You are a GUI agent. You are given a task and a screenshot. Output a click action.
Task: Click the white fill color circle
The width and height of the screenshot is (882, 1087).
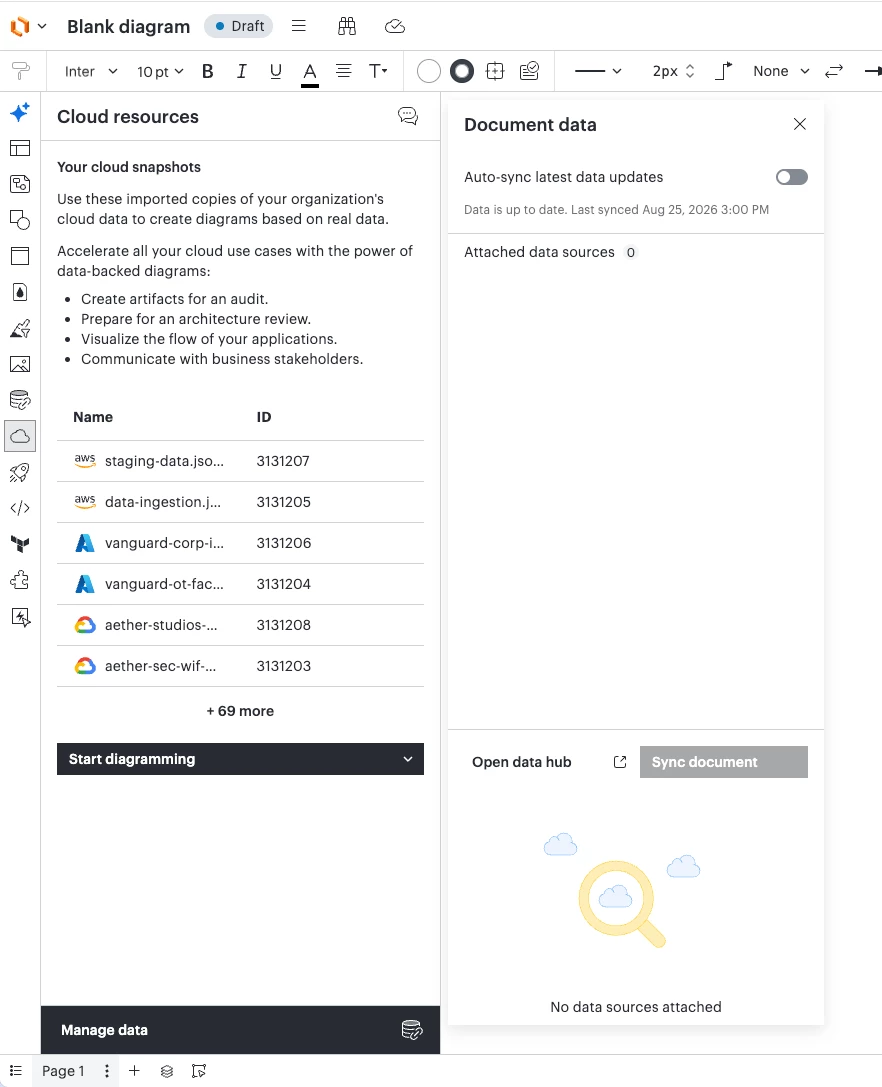(x=429, y=71)
